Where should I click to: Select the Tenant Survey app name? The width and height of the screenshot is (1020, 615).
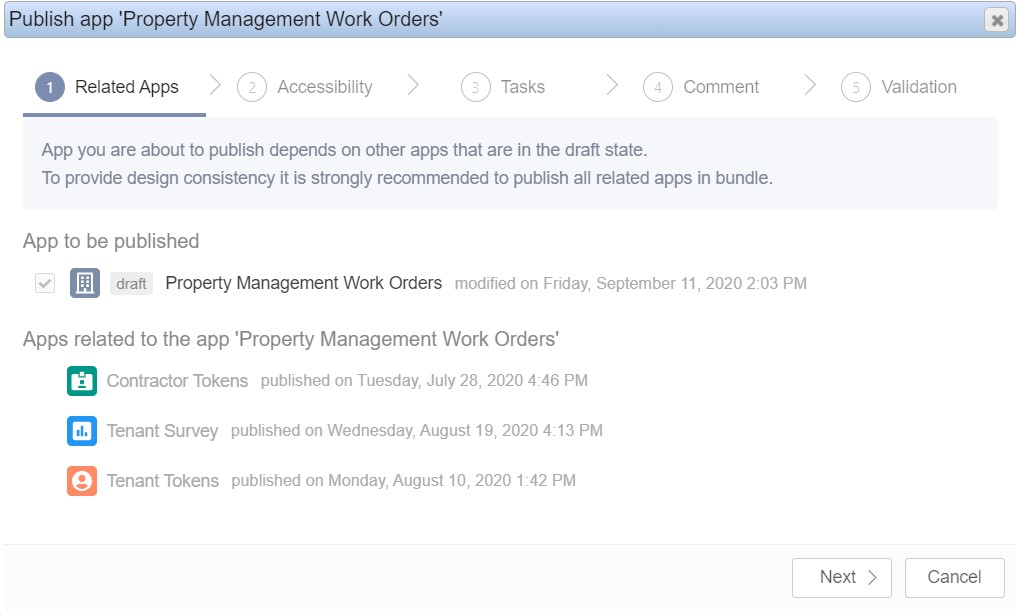tap(162, 431)
